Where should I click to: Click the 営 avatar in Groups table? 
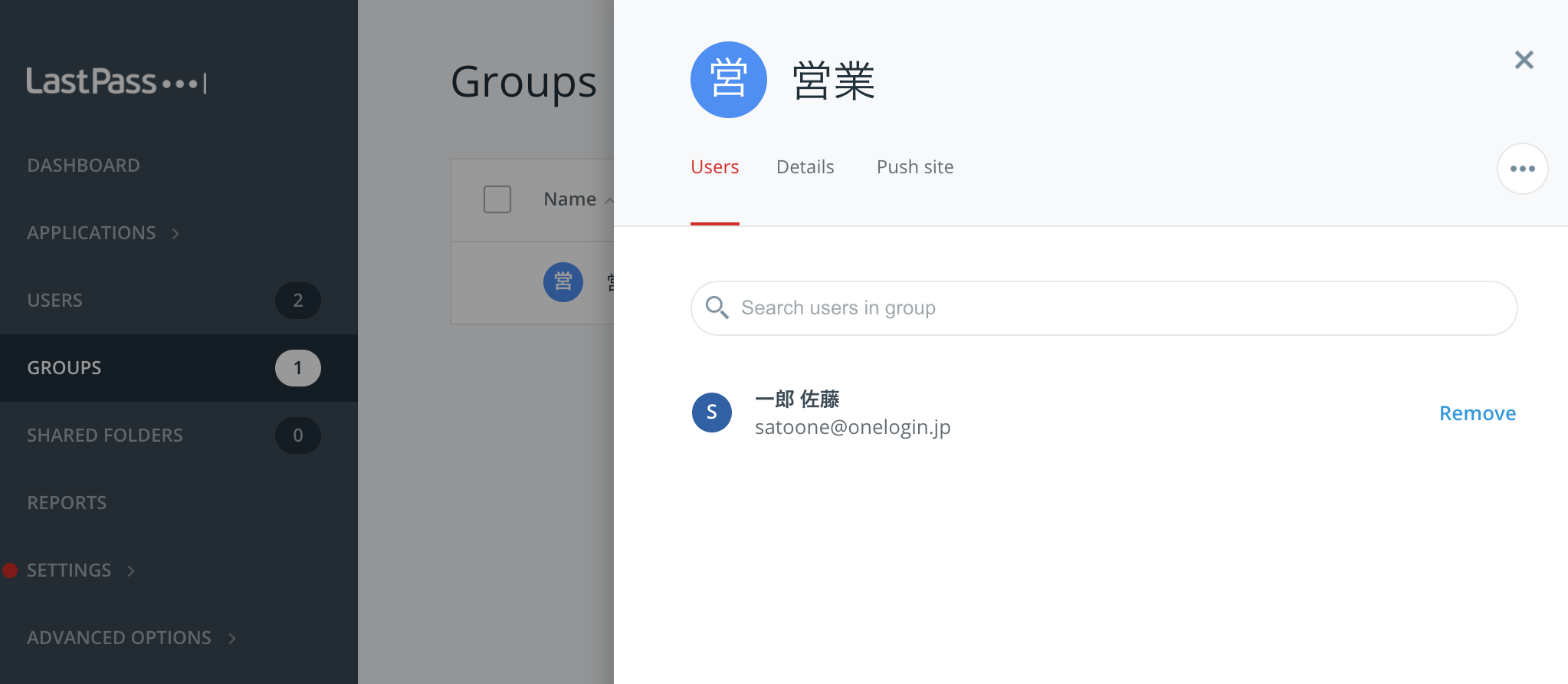[563, 282]
